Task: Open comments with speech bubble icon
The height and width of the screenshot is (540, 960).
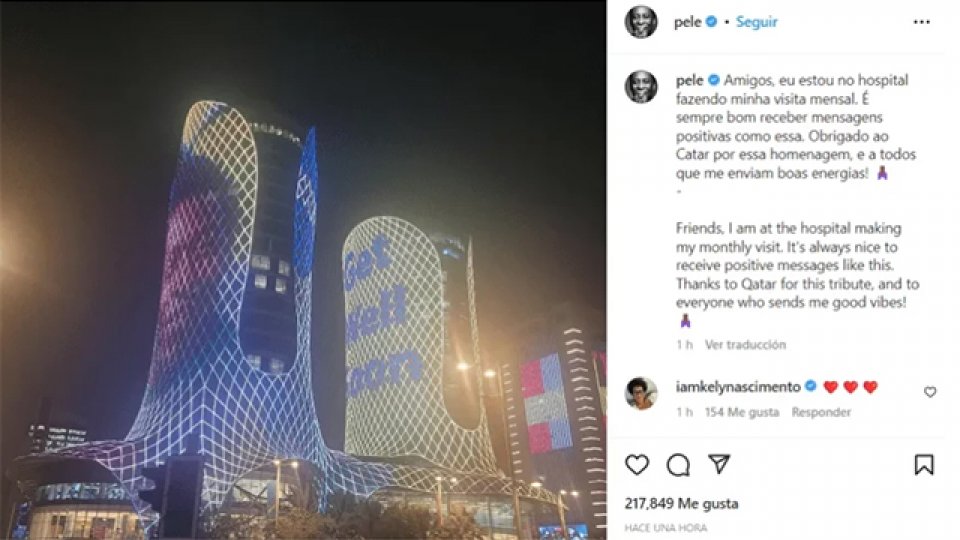Action: click(678, 465)
